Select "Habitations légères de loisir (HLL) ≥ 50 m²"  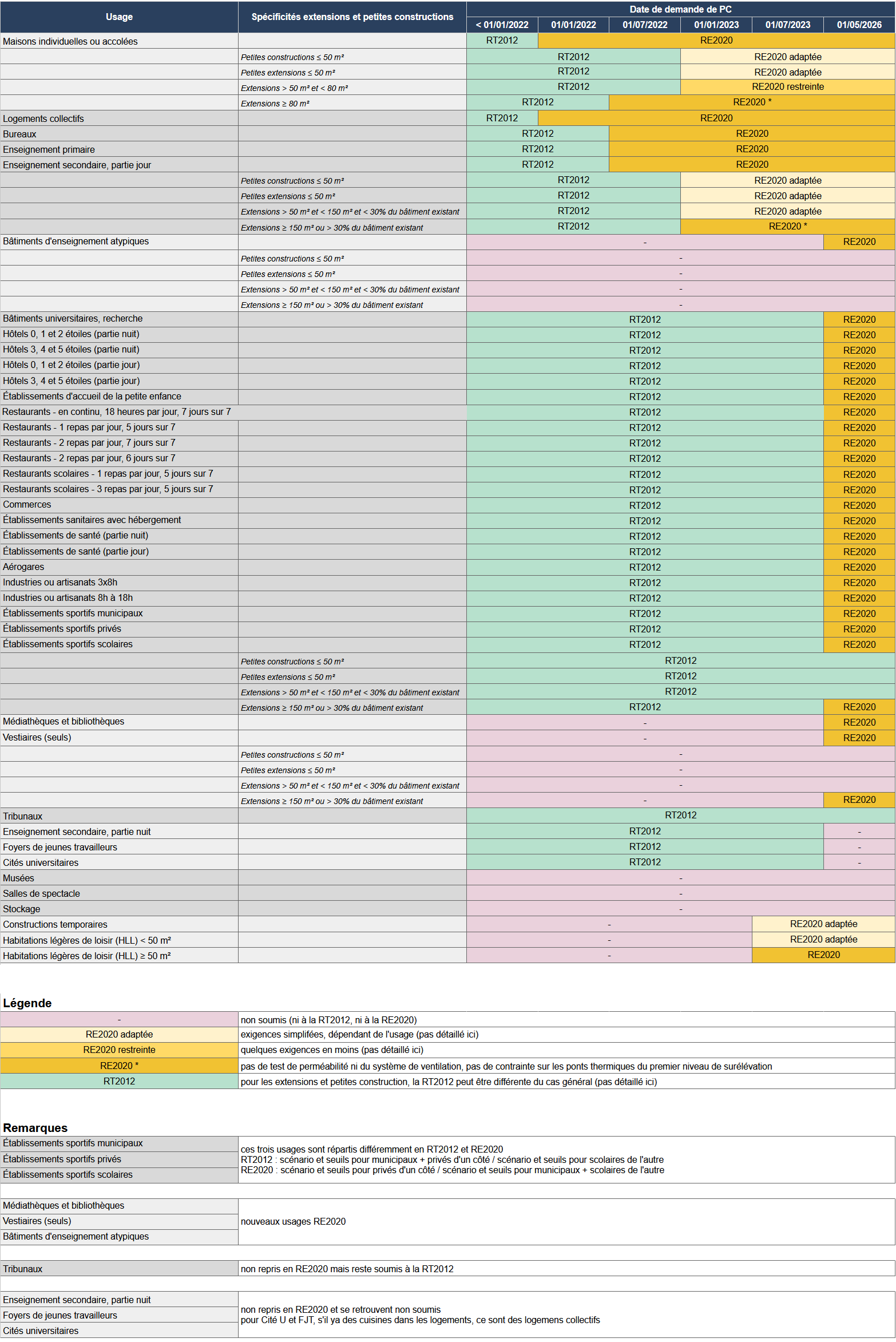coord(119,956)
